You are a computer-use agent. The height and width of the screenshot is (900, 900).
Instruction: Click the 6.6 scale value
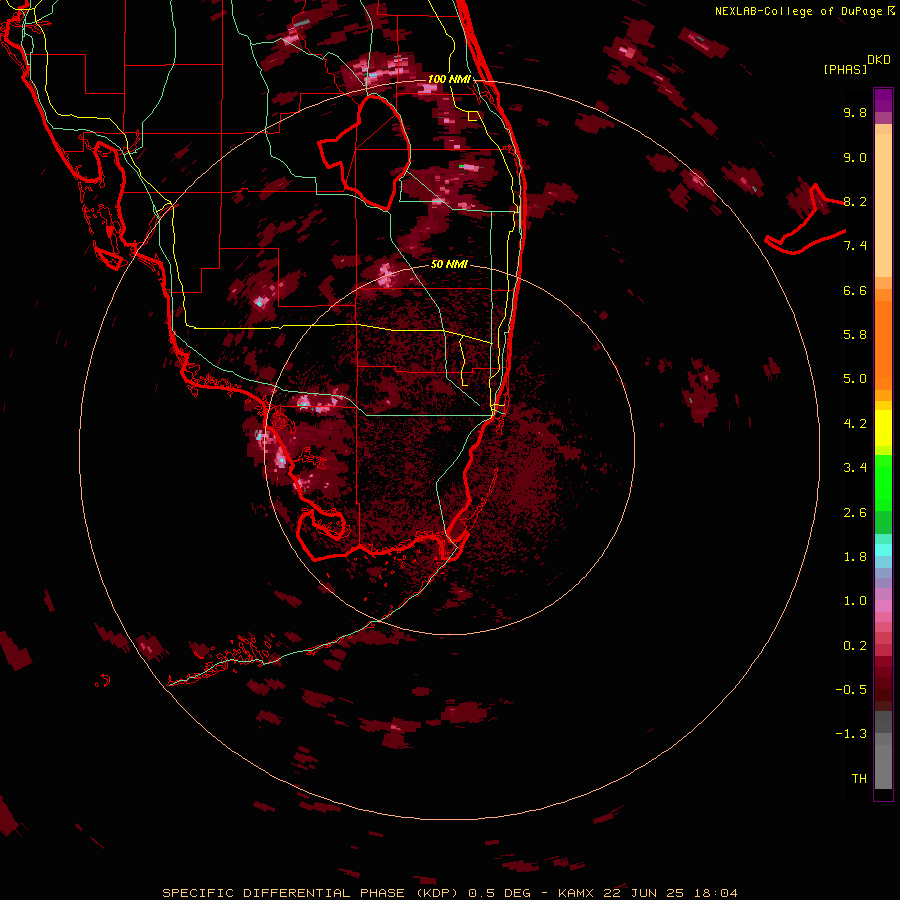(855, 290)
